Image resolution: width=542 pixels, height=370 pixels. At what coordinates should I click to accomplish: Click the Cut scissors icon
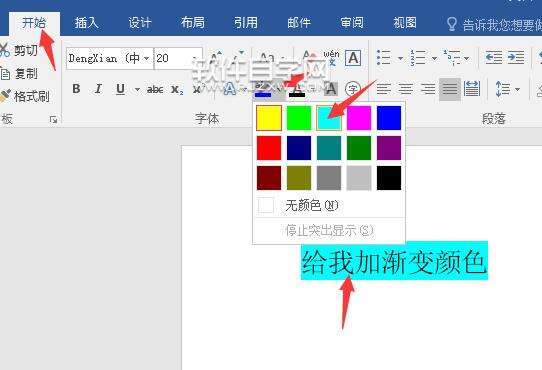pos(4,50)
